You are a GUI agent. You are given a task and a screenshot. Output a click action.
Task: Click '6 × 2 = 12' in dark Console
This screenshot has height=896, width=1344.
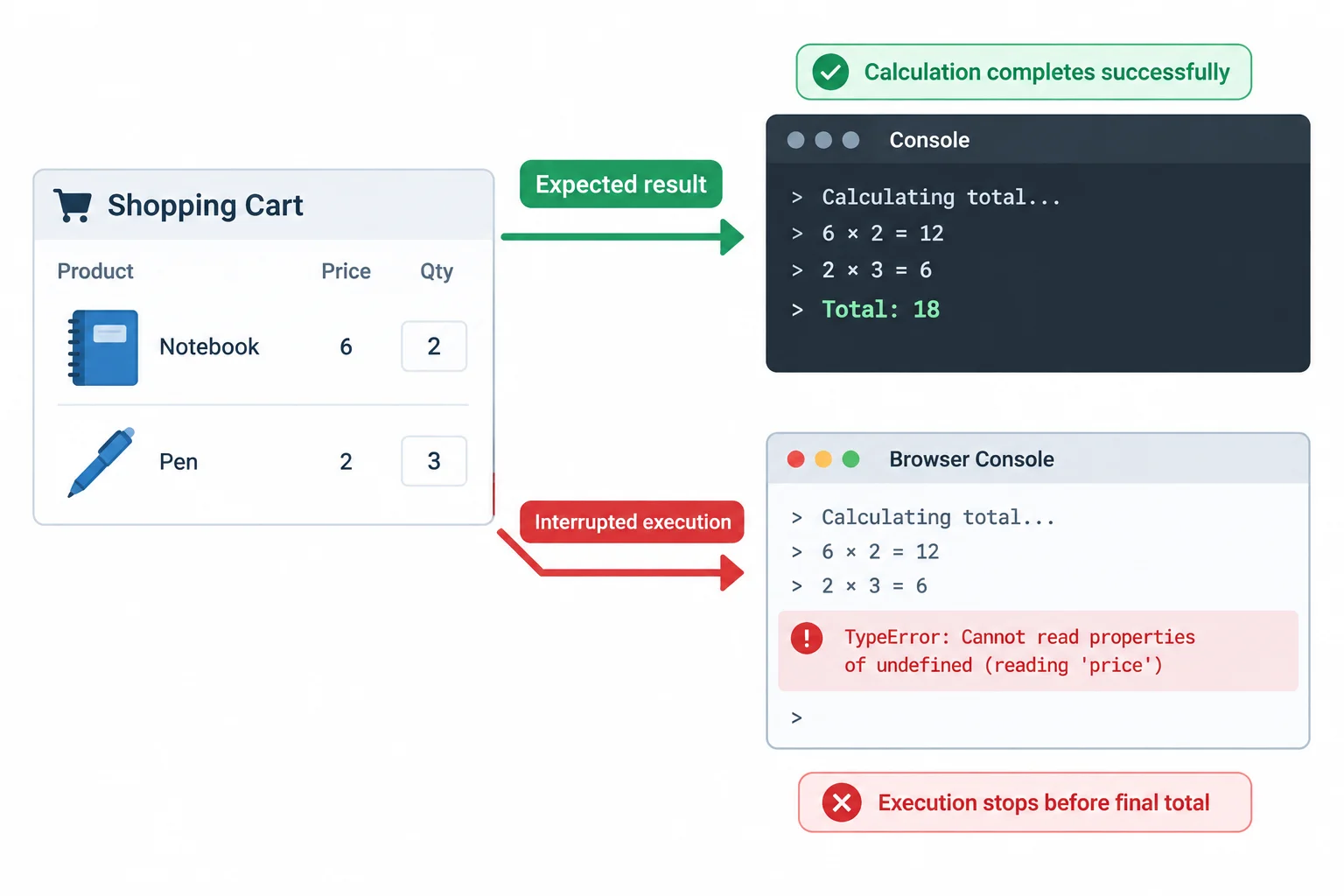click(883, 234)
